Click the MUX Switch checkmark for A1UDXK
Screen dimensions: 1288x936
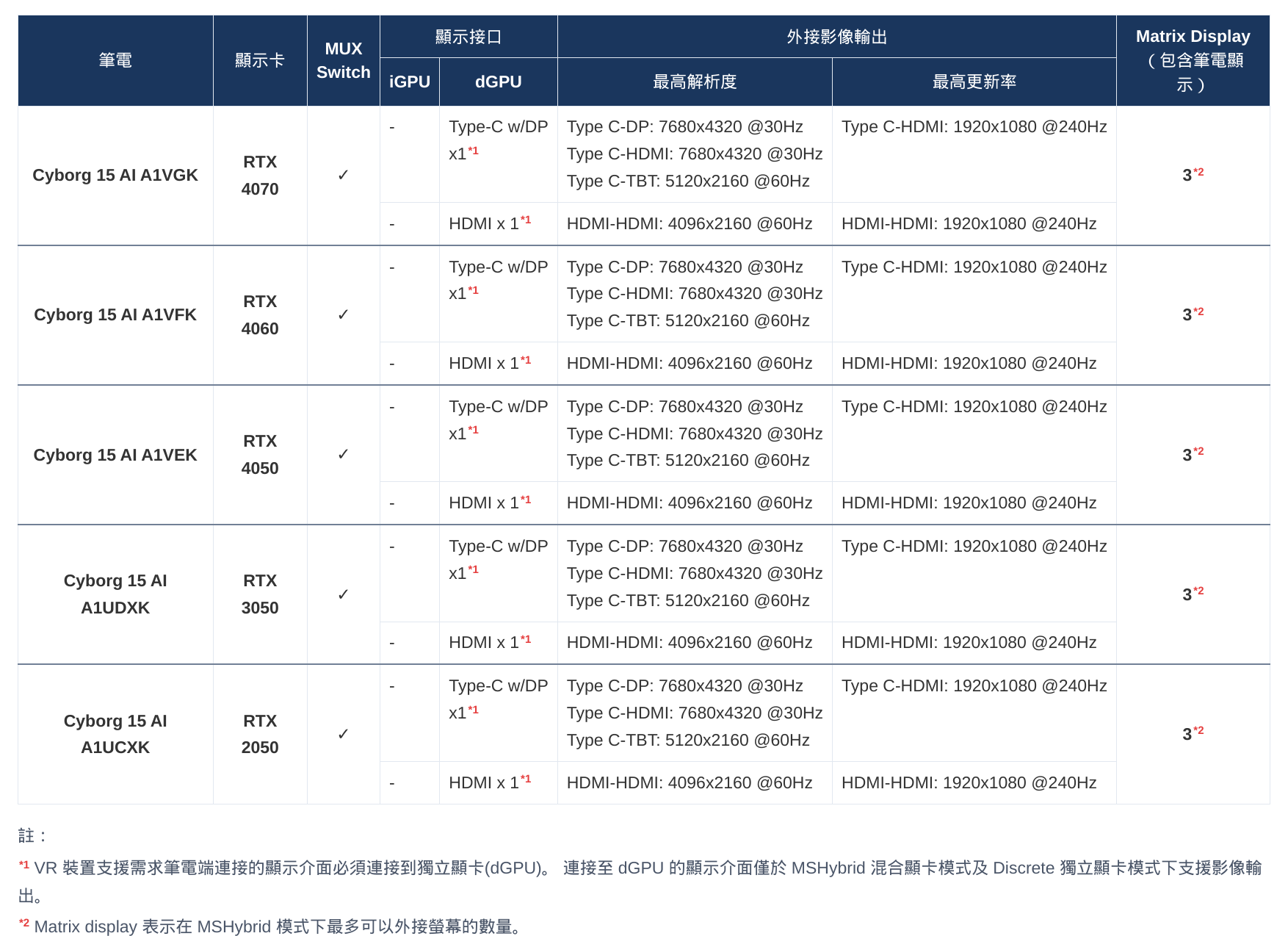[343, 594]
